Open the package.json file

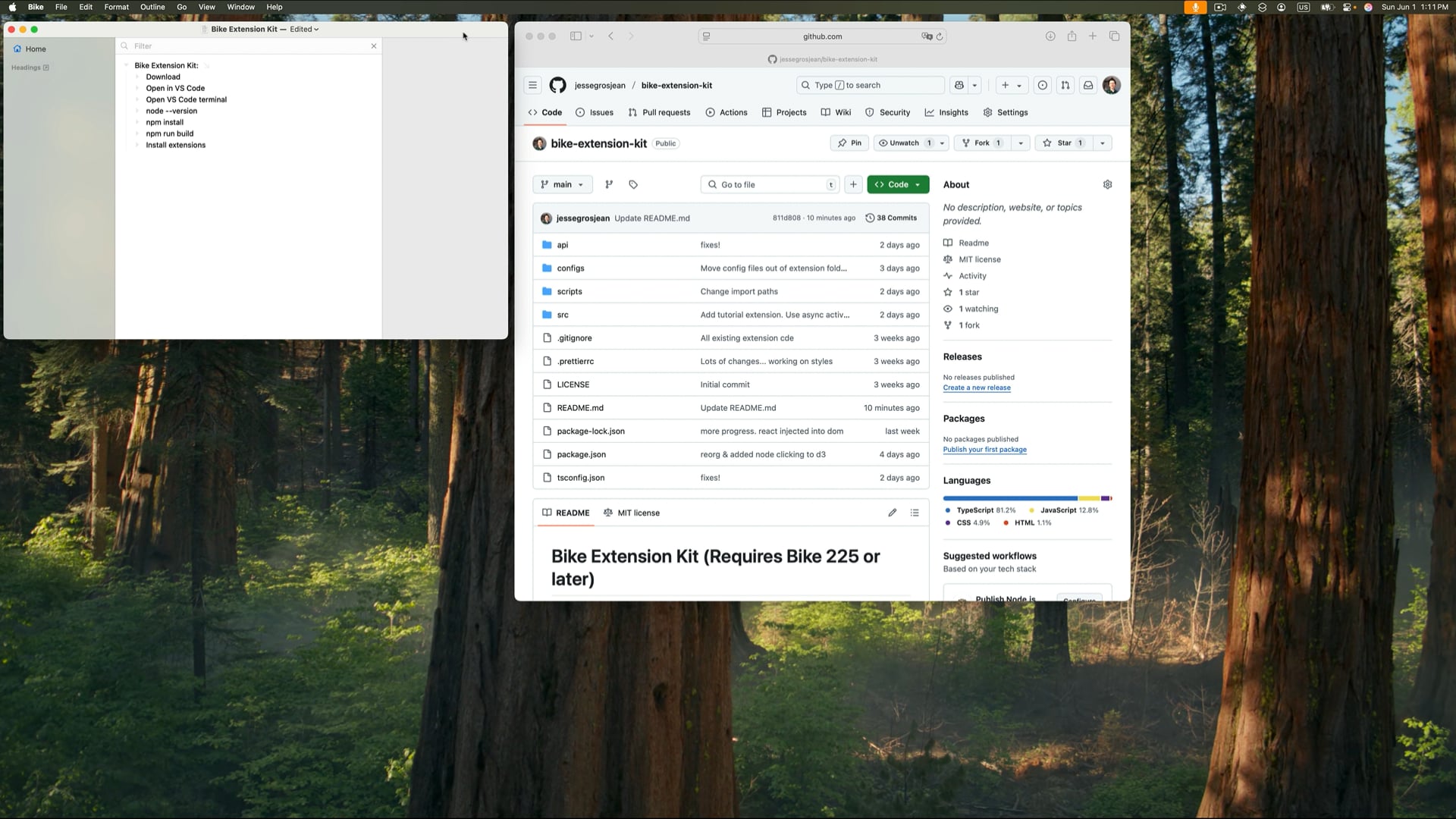coord(582,454)
